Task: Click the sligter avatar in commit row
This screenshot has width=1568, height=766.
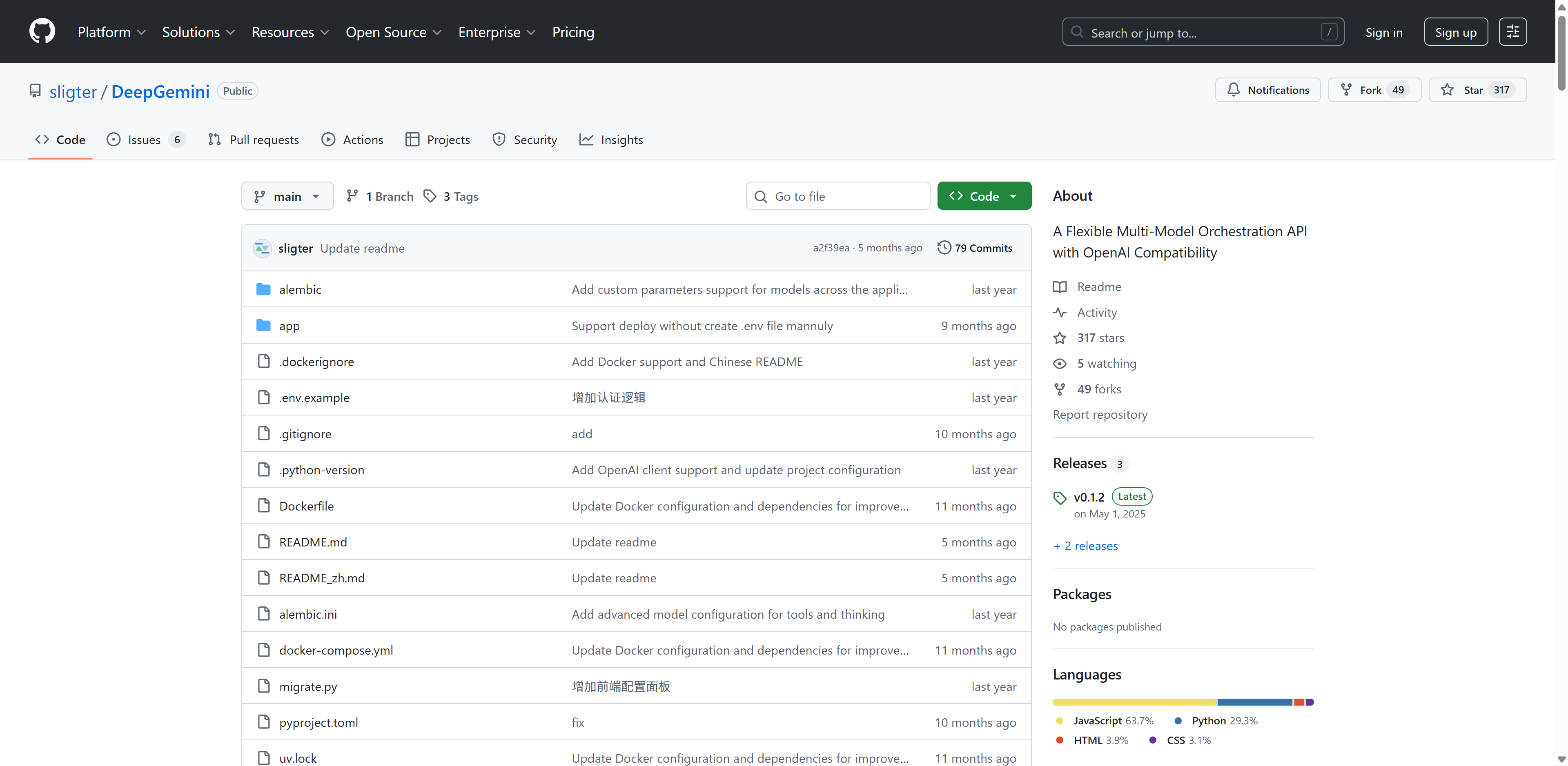Action: (262, 248)
